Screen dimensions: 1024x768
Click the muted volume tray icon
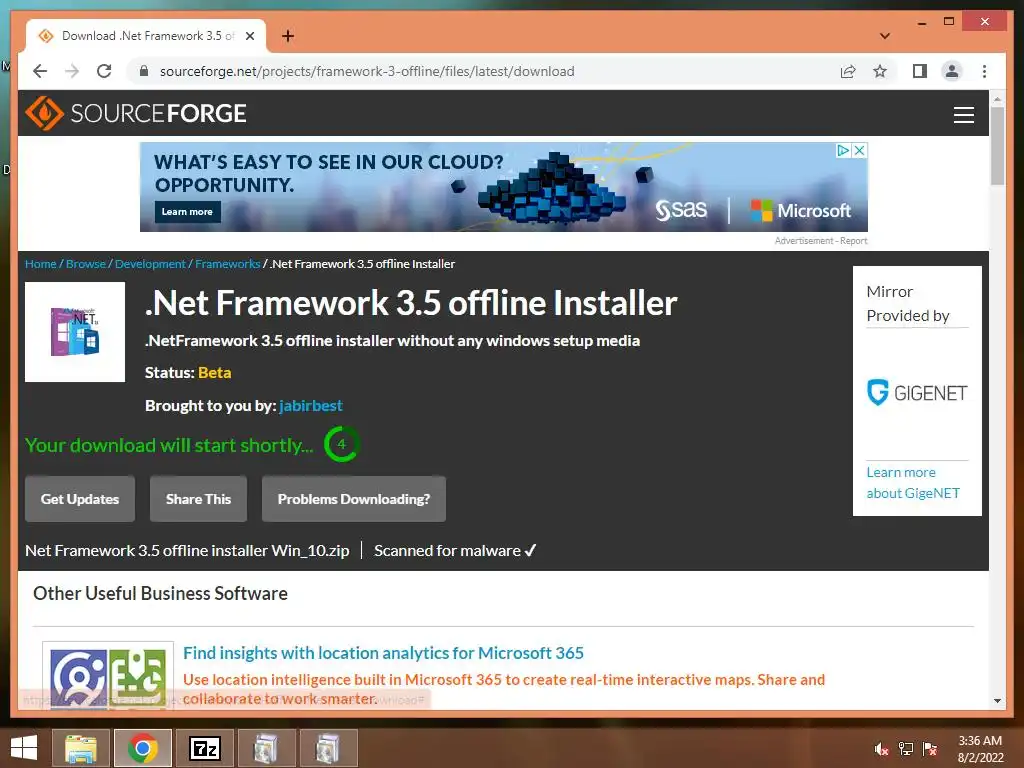[881, 749]
